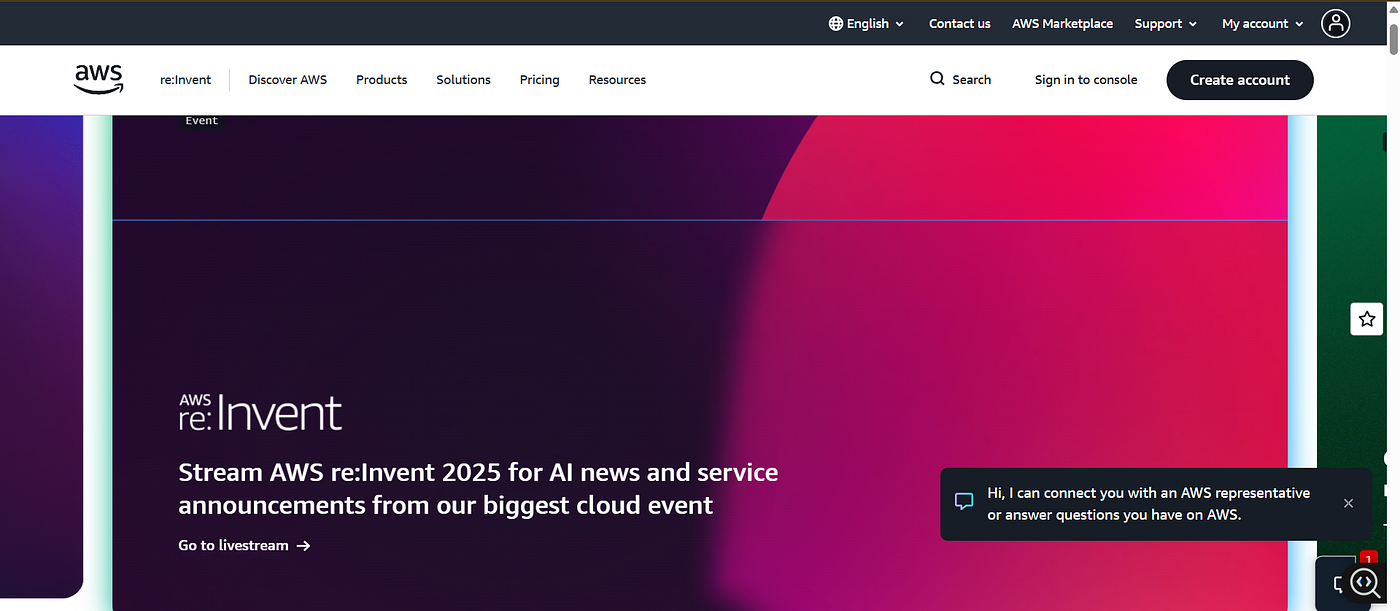Open AWS Marketplace link

(1062, 23)
